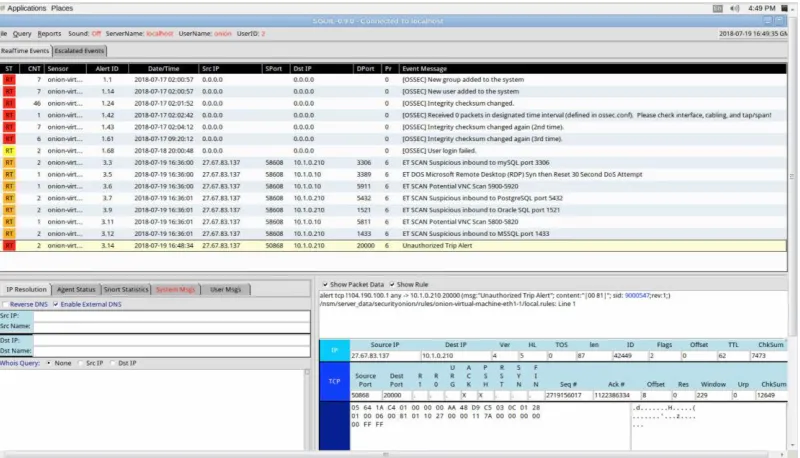Click the 4:49 PM clock
The height and width of the screenshot is (458, 800).
[x=762, y=8]
